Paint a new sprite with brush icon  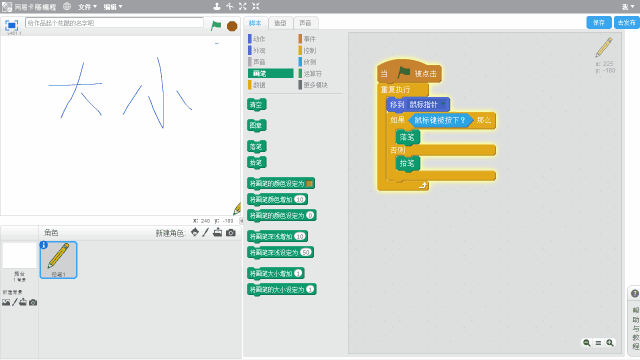coord(206,232)
